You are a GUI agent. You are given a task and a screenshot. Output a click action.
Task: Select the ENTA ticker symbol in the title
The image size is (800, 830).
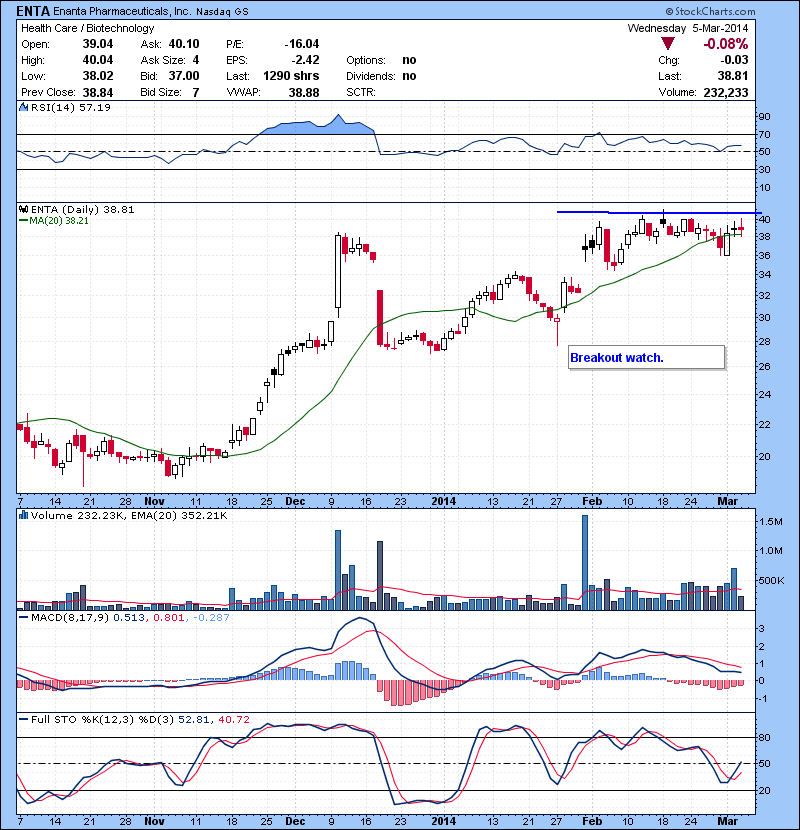coord(33,11)
